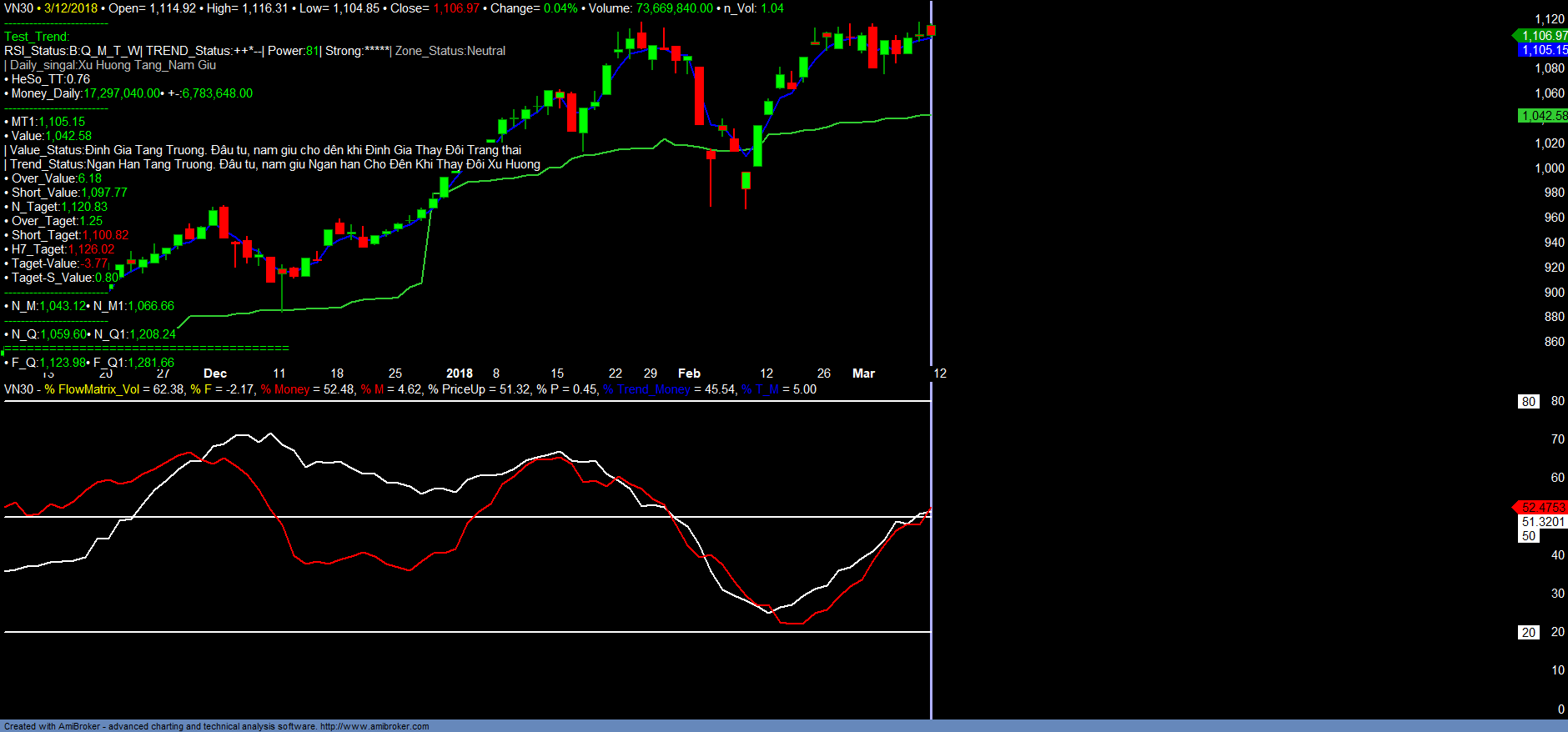Click the Volume value 73,669,840.00 in header
Viewport: 1568px width, 732px height.
pos(674,8)
